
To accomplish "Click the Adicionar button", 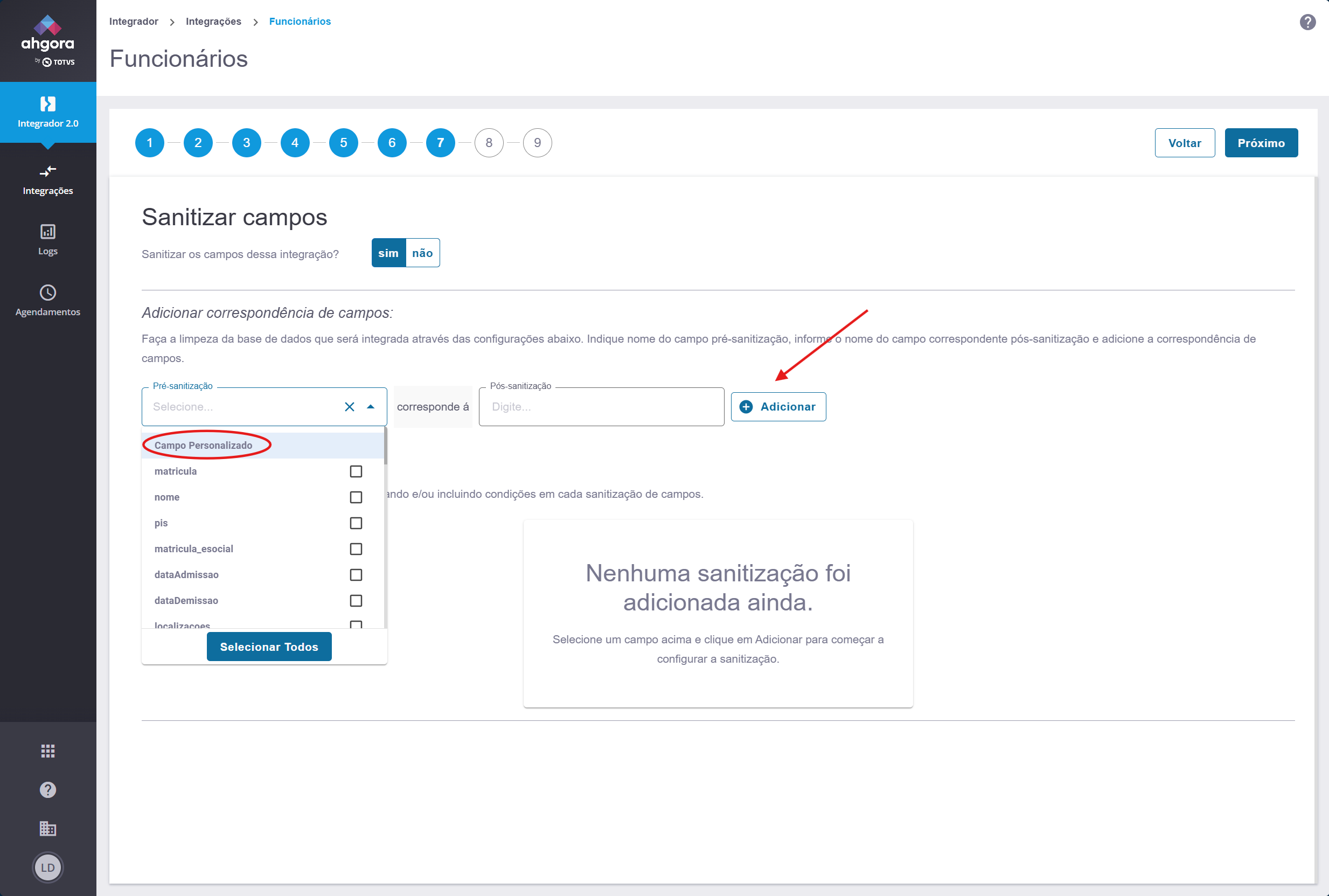I will click(x=778, y=407).
